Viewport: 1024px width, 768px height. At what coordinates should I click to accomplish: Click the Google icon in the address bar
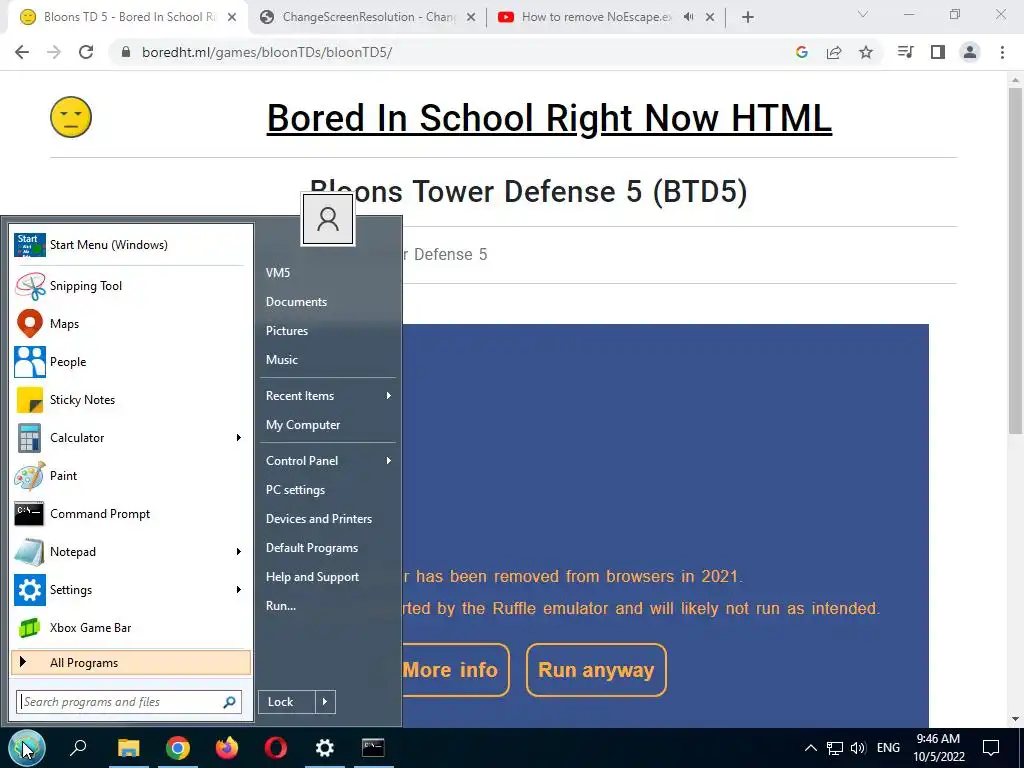tap(802, 52)
